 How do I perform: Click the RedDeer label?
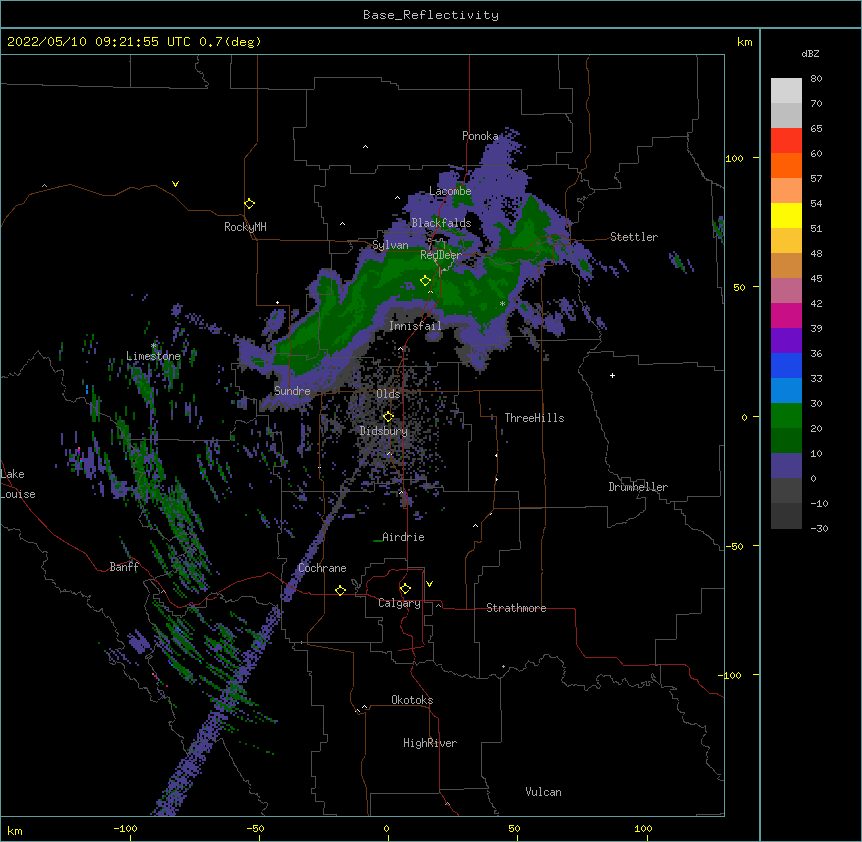point(441,255)
